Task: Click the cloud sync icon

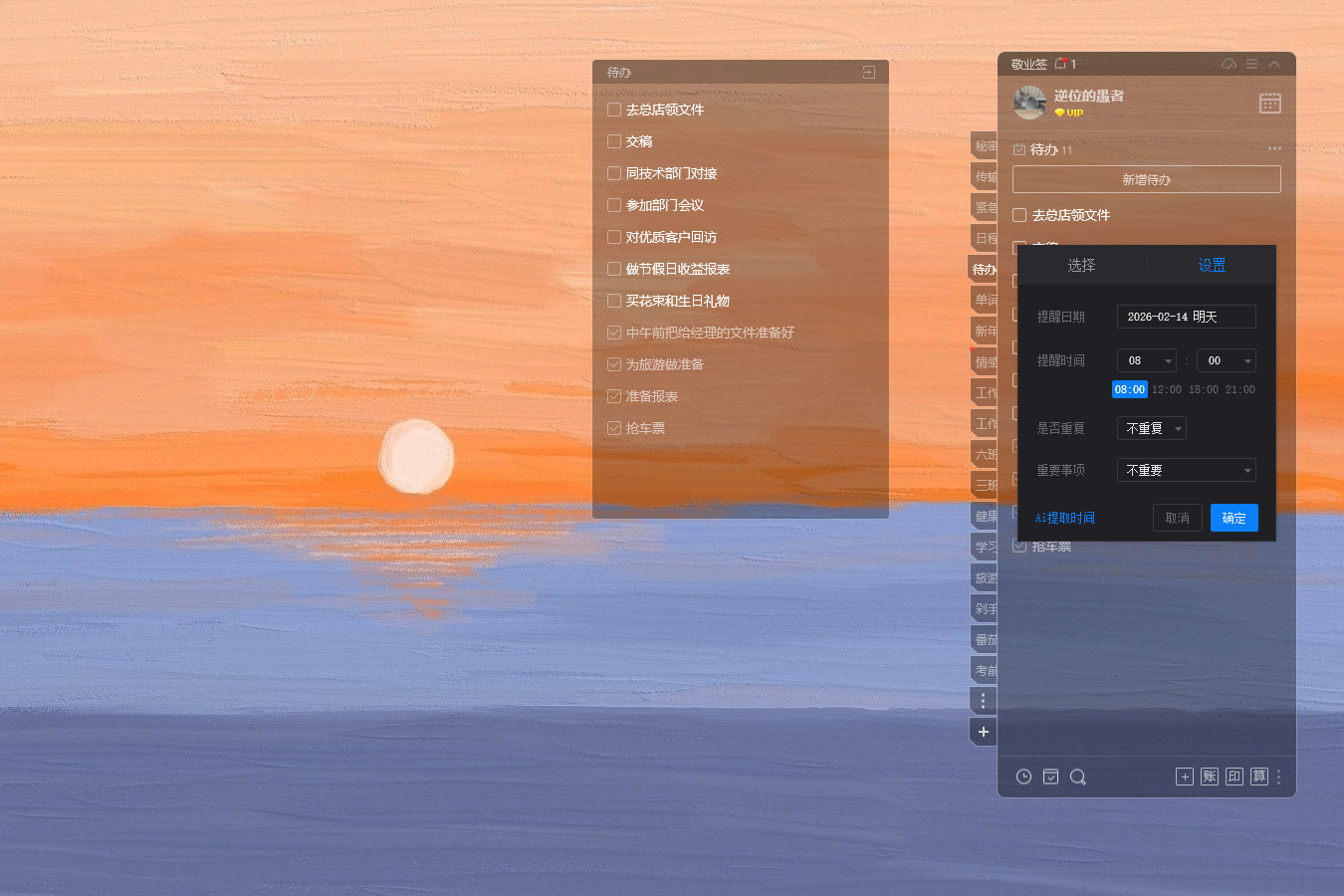Action: coord(1229,63)
